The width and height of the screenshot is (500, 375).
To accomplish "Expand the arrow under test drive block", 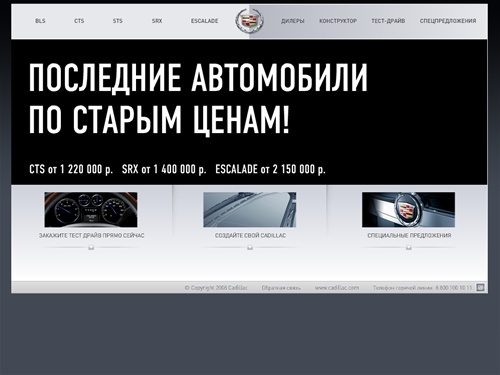I will (x=91, y=248).
